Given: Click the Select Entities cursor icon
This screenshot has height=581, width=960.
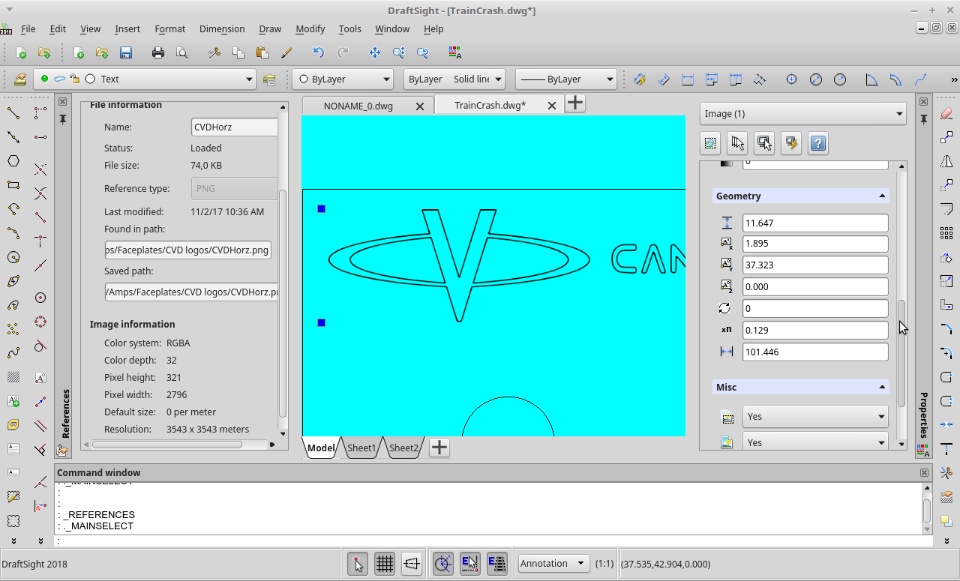Looking at the screenshot, I should click(x=737, y=143).
